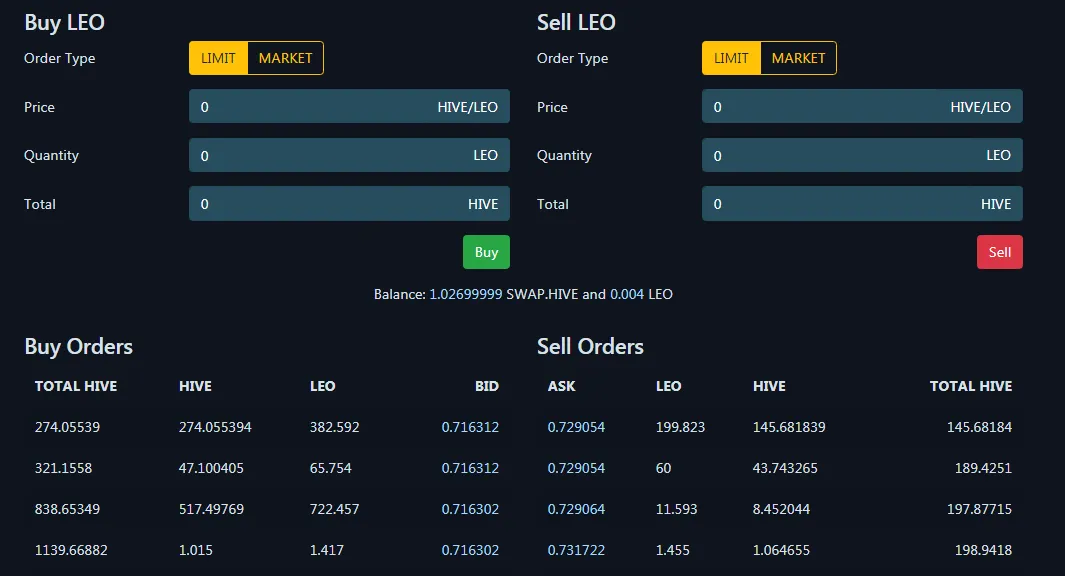Click the 145.681839 HIVE sell order cell
Viewport: 1065px width, 576px height.
coord(789,427)
